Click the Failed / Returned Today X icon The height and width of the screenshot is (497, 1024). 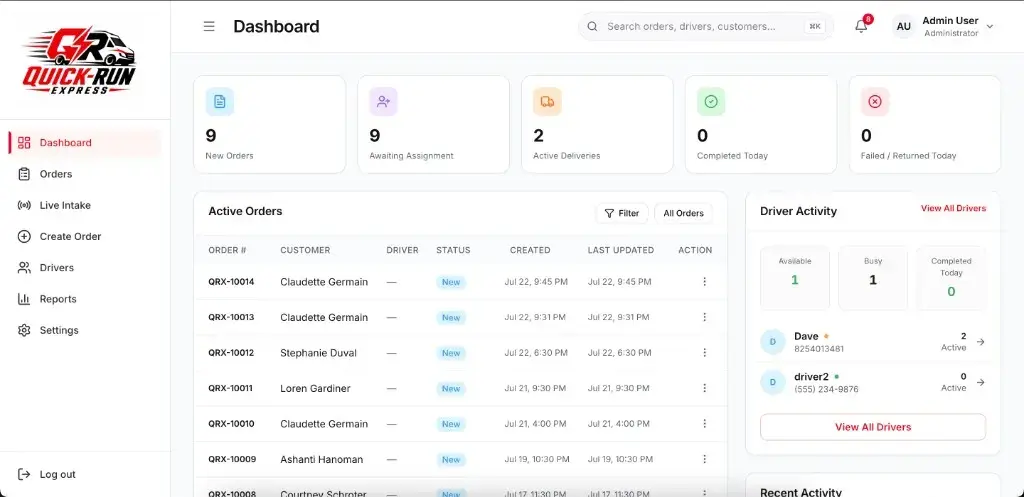coord(875,102)
